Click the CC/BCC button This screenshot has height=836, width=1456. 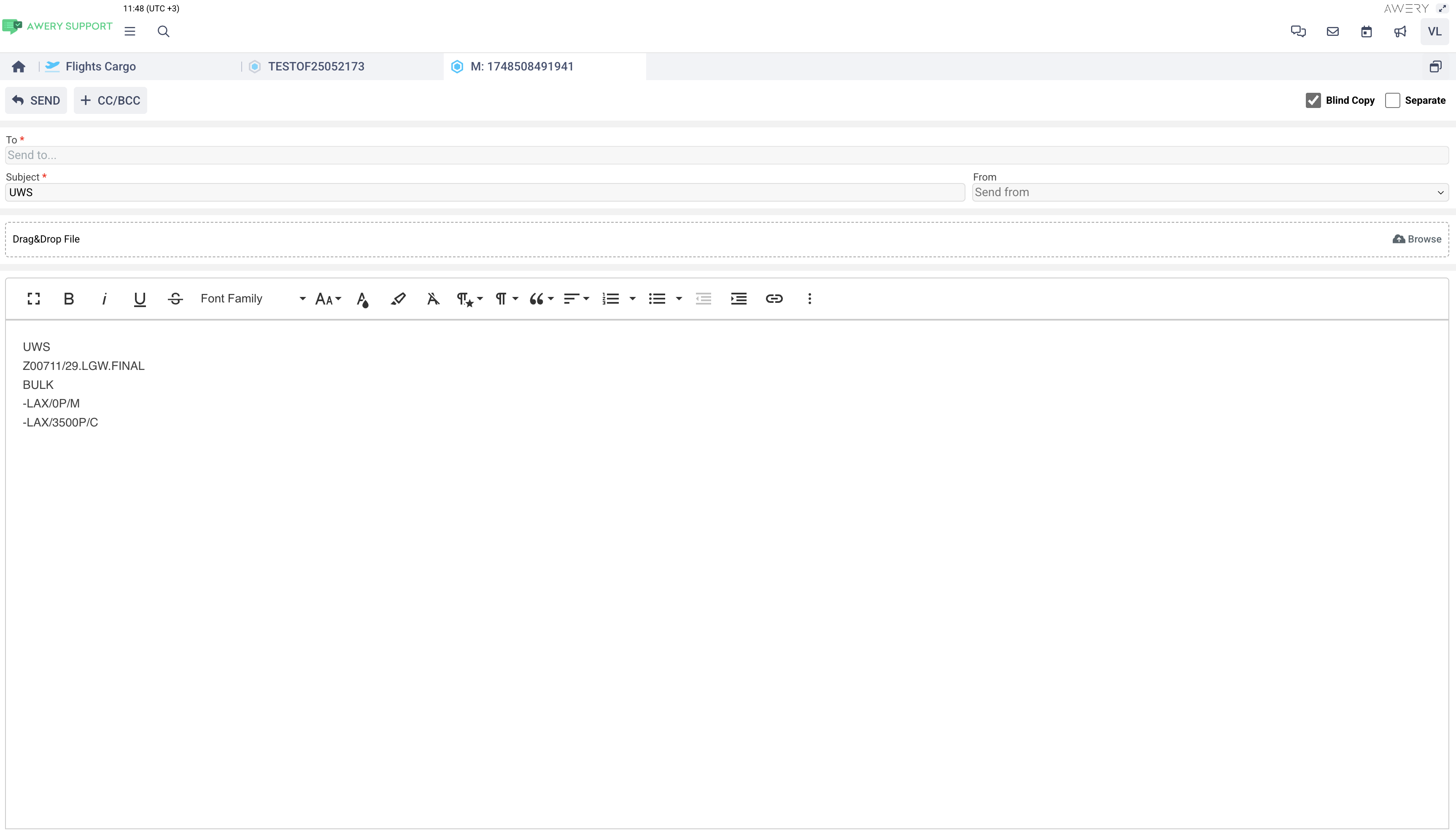110,100
